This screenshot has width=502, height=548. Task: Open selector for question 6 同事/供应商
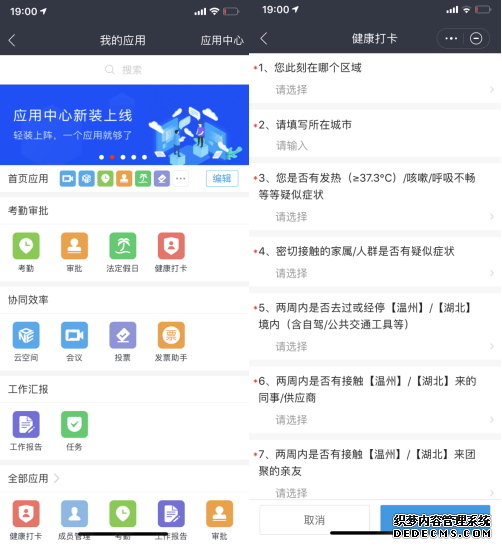tap(375, 419)
